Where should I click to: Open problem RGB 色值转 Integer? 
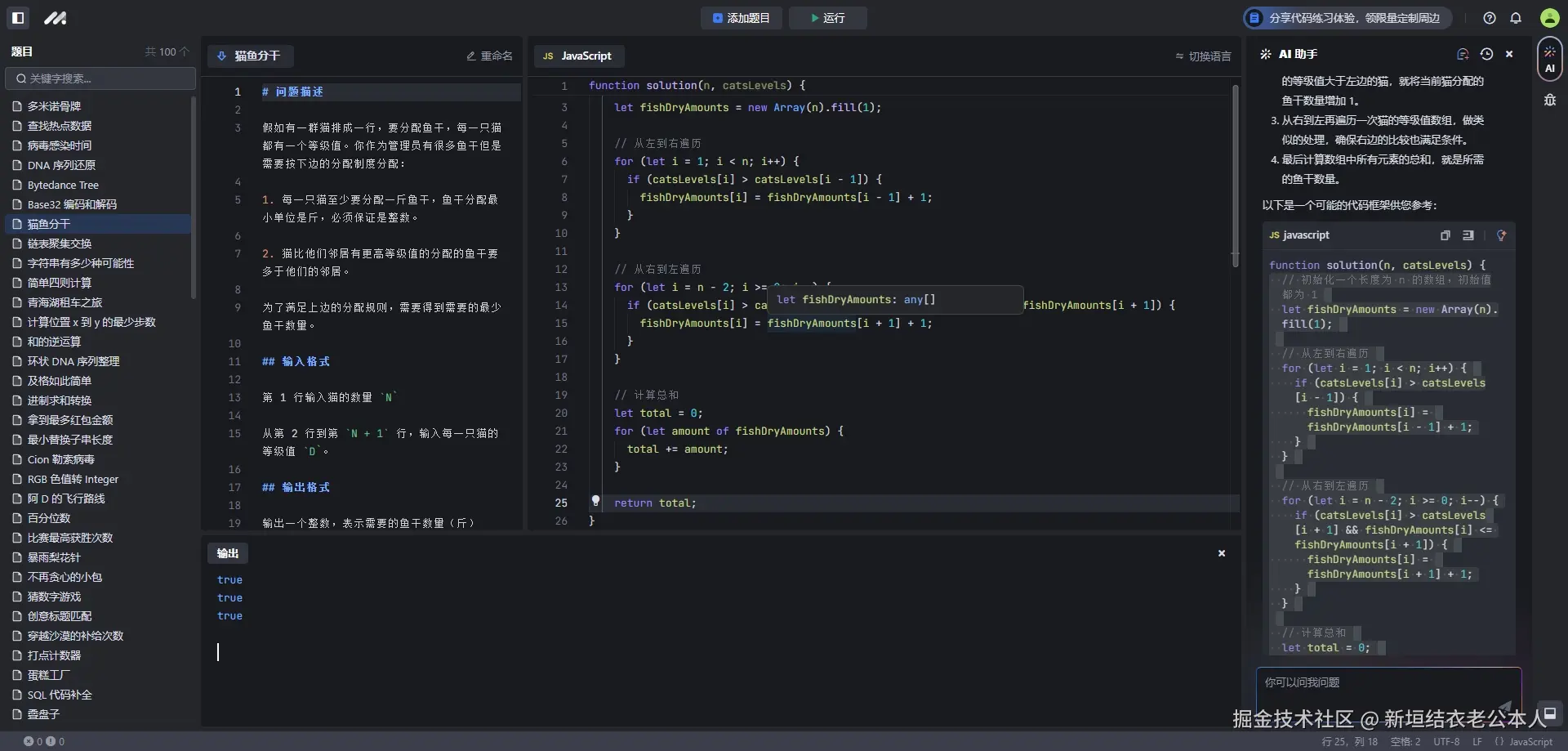(x=98, y=479)
